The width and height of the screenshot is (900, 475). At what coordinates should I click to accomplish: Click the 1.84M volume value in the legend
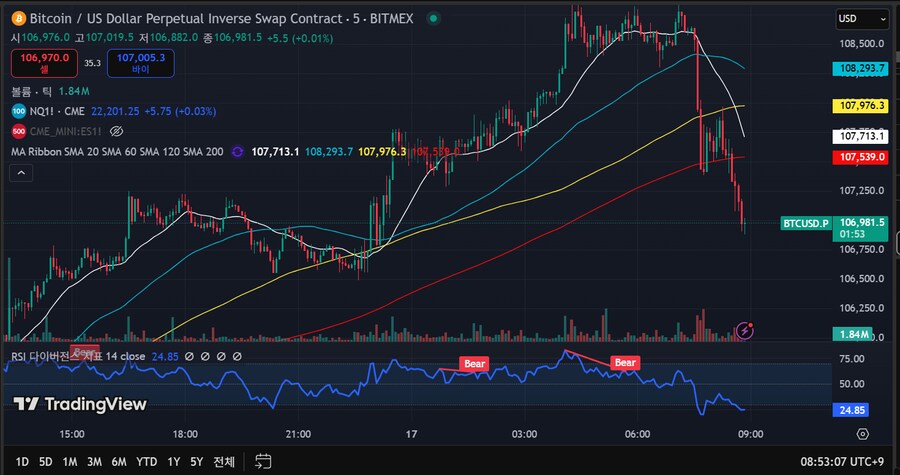[73, 91]
